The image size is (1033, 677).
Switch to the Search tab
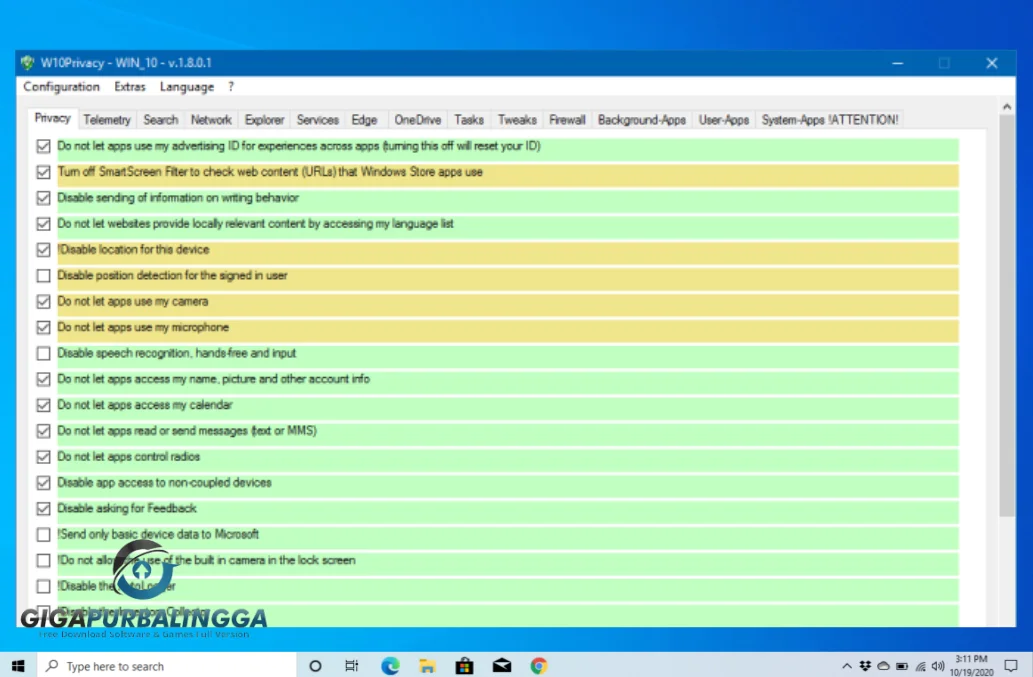coord(161,120)
